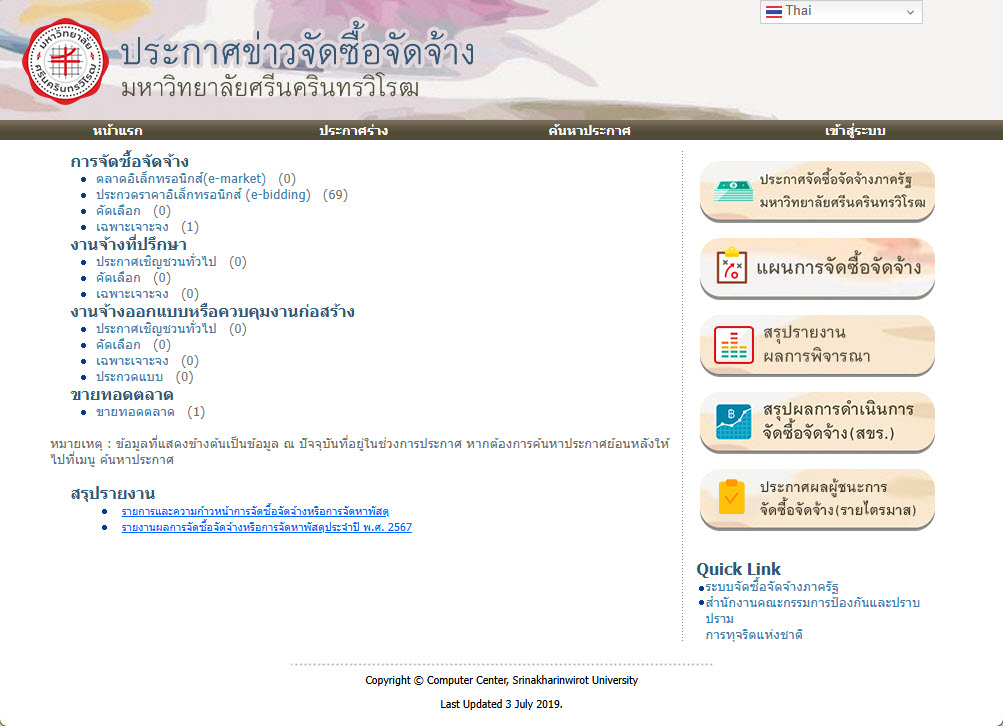Click the Thai flag in language selector
This screenshot has height=726, width=1003.
[773, 11]
